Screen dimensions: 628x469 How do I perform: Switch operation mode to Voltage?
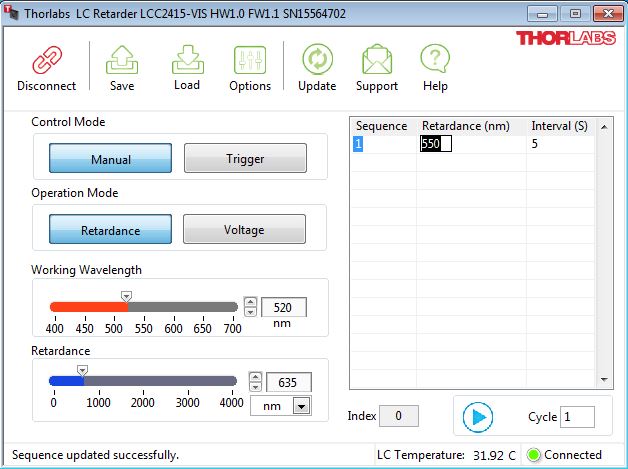coord(245,230)
